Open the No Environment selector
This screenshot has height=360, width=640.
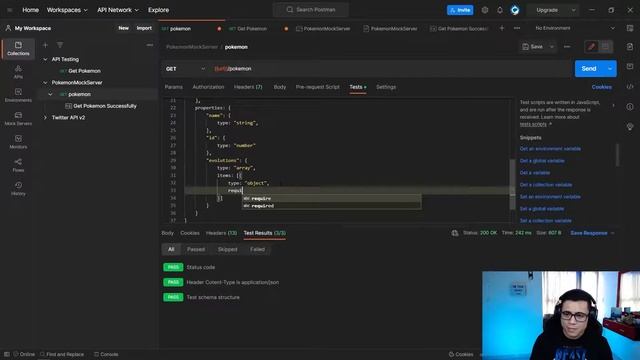coord(575,28)
